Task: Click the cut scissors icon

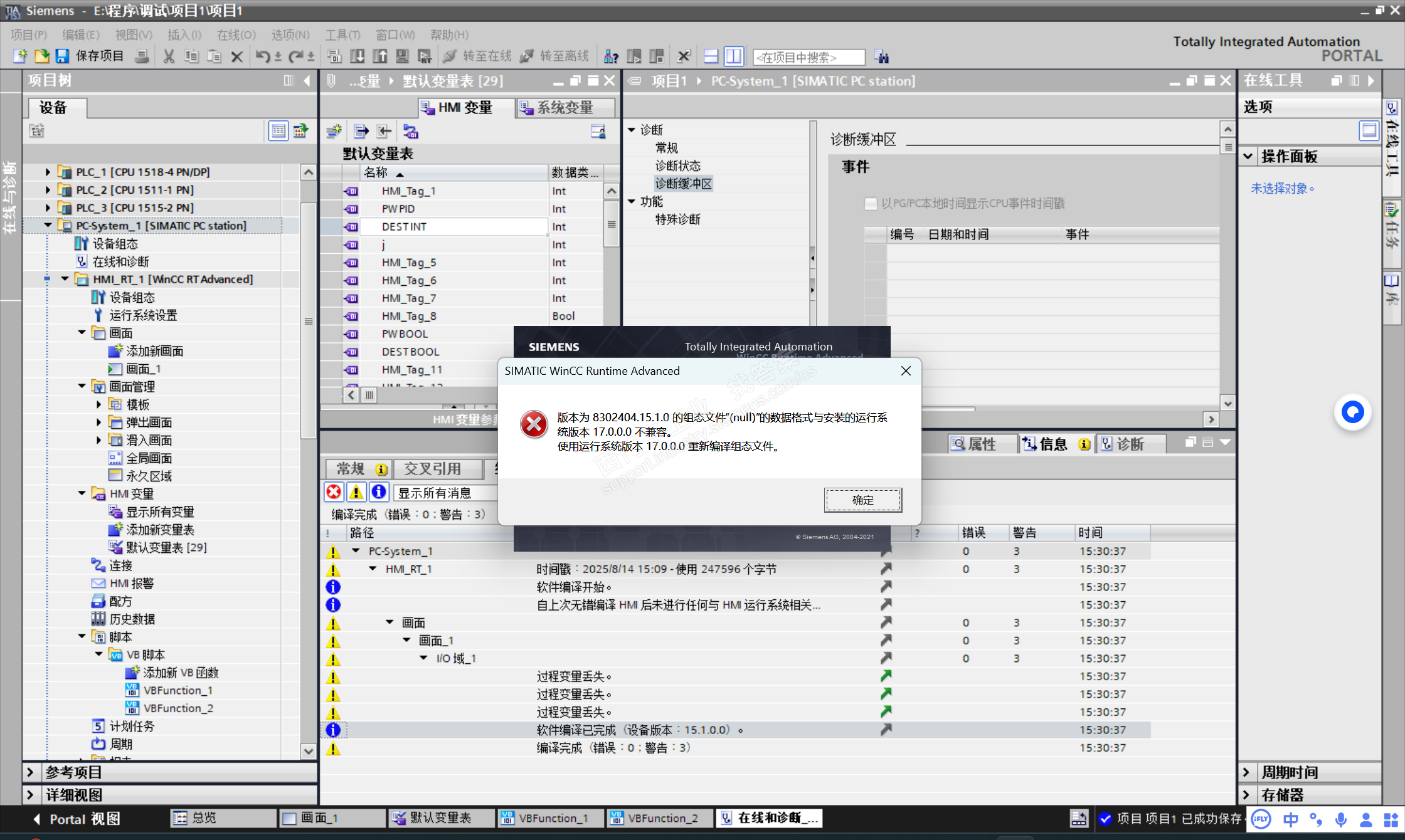Action: (169, 56)
